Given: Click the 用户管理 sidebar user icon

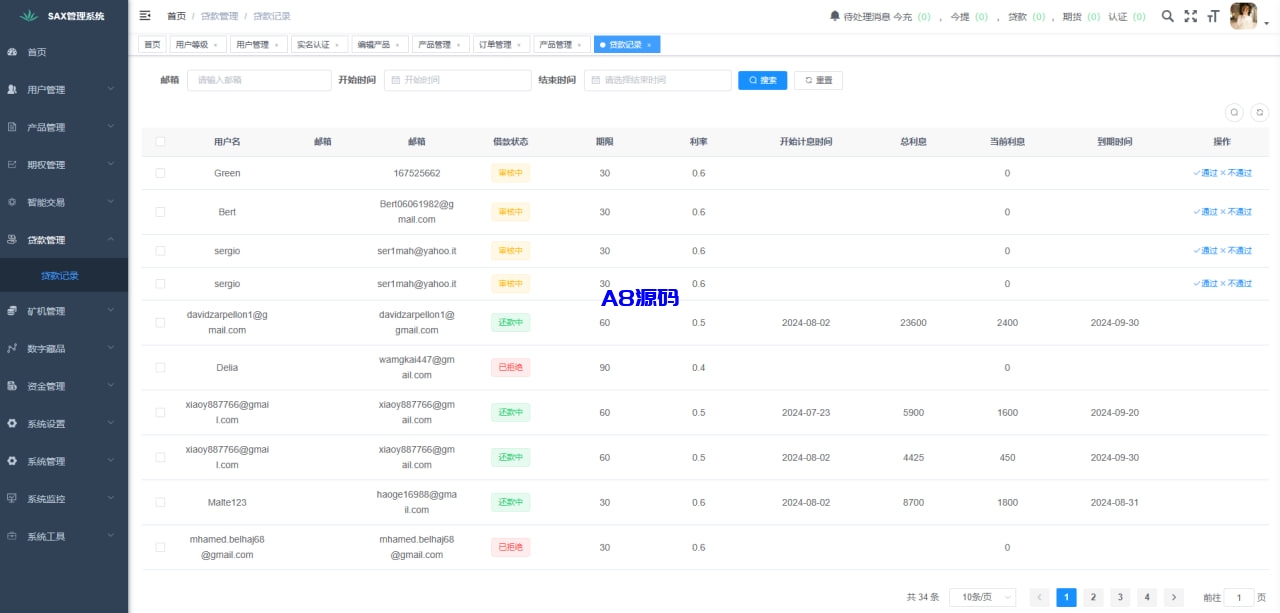Looking at the screenshot, I should (x=12, y=89).
